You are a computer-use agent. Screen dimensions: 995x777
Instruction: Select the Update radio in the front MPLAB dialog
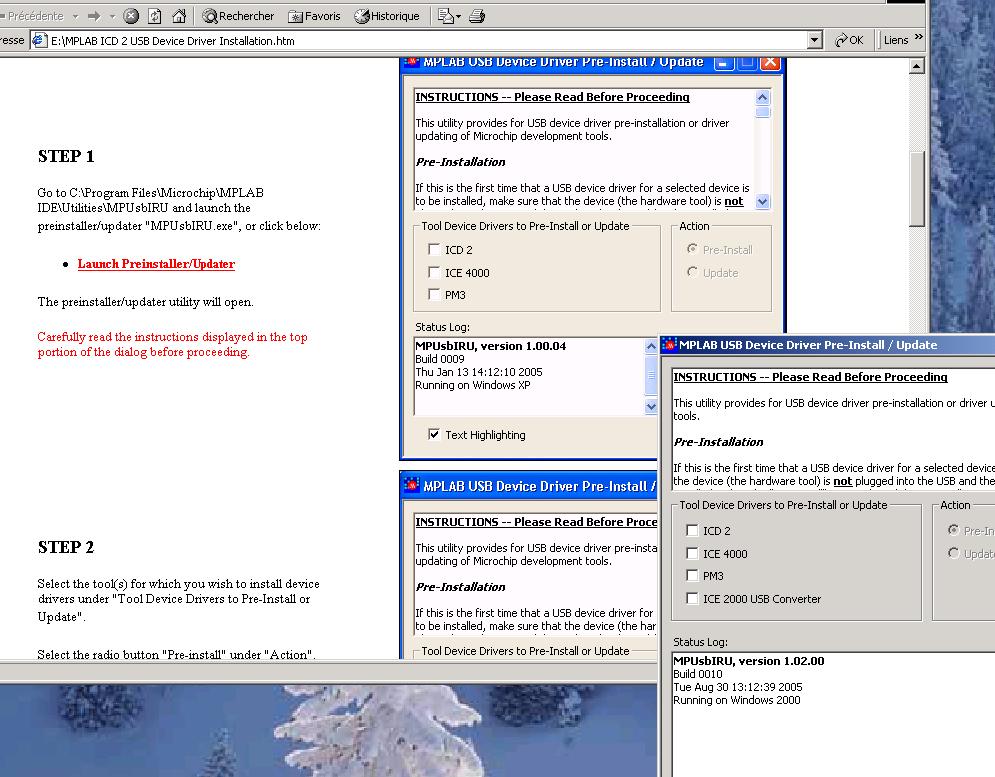click(953, 553)
